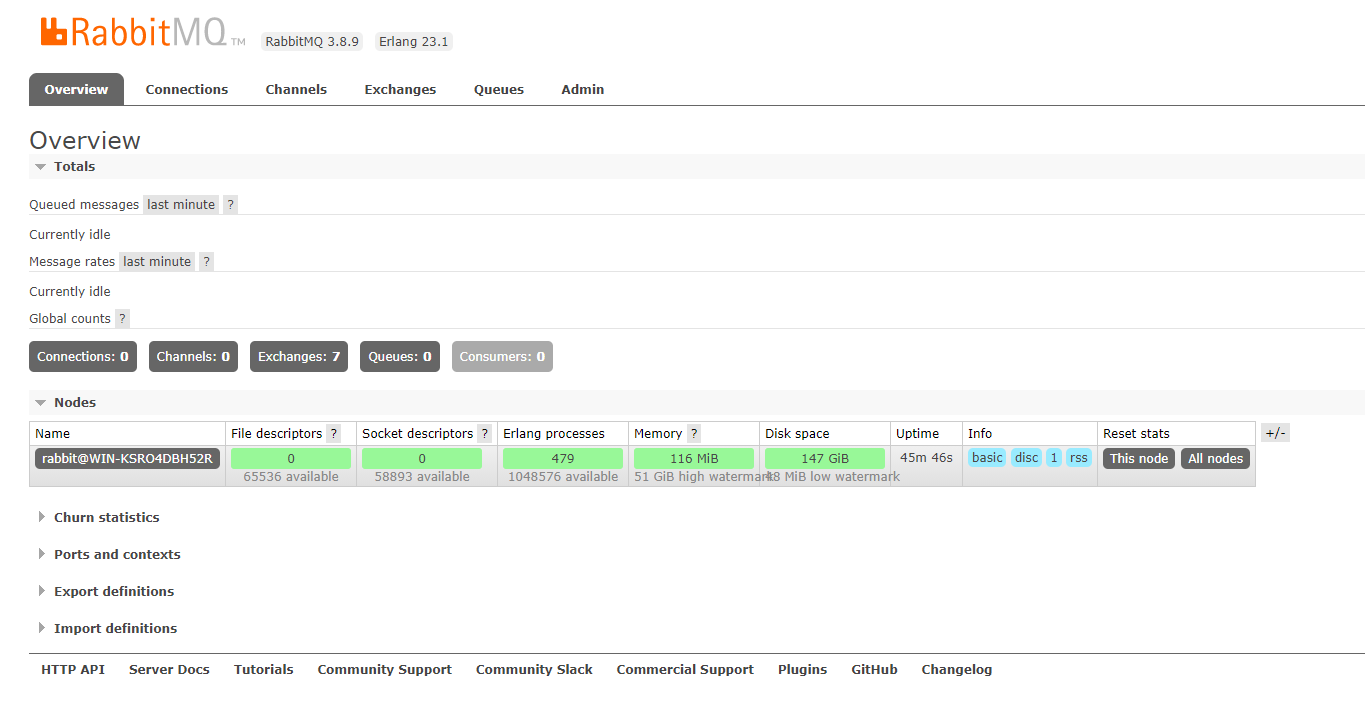Open the Channels tab
1365x728 pixels.
(296, 89)
